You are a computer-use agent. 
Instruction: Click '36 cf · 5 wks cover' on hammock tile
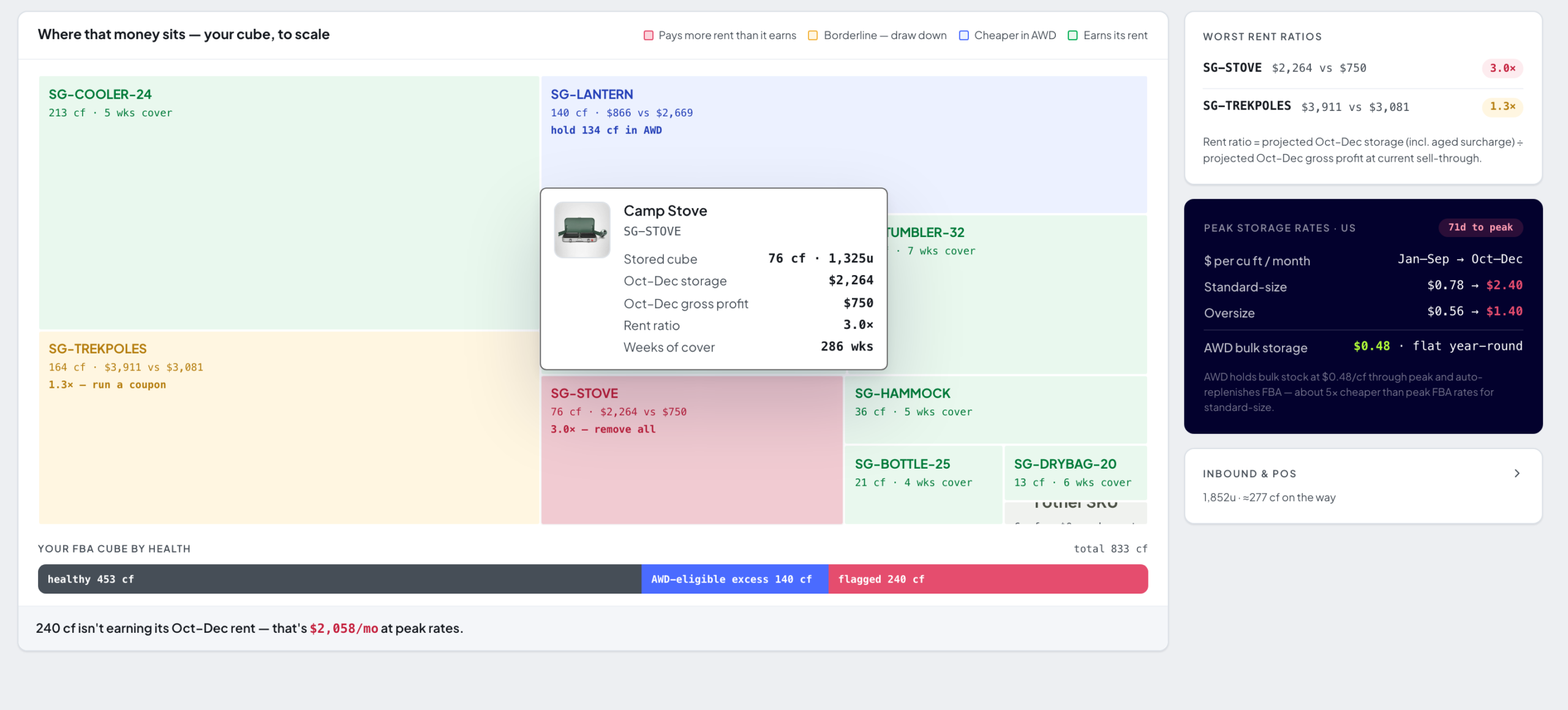913,412
